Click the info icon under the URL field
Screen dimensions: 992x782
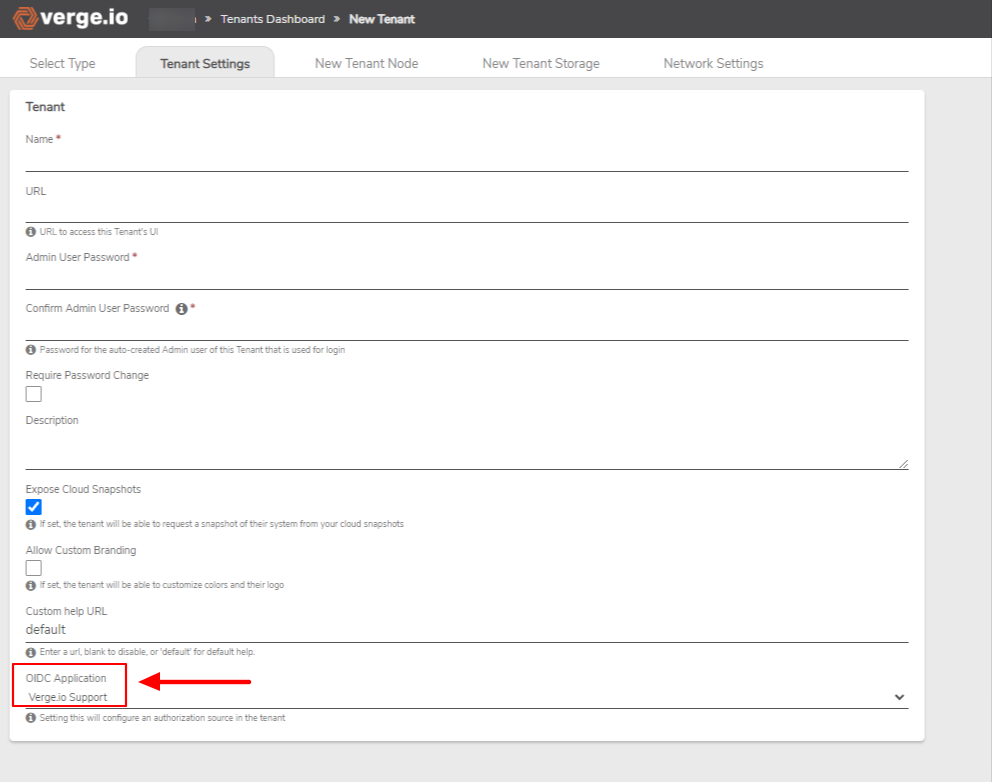31,231
